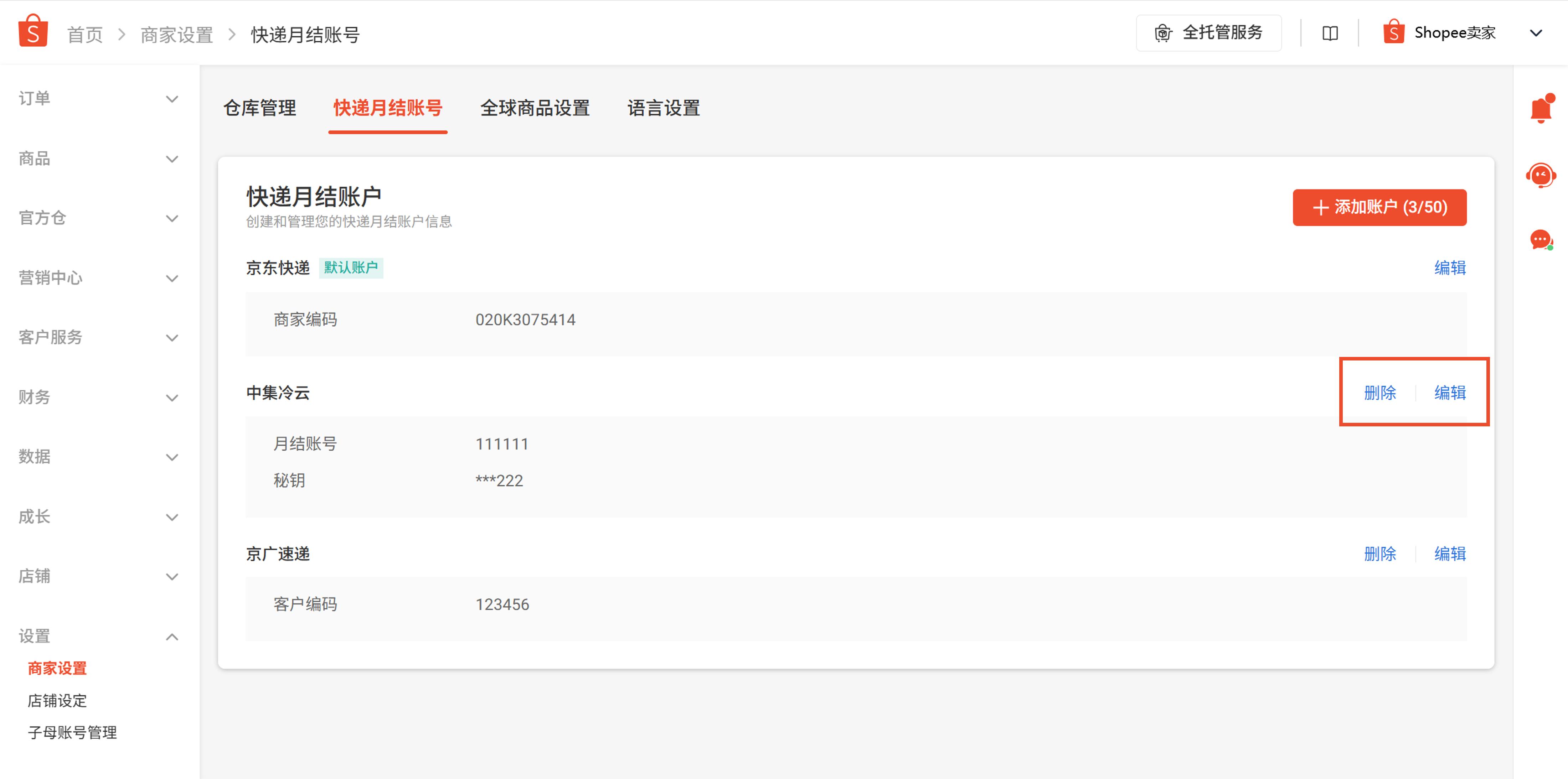
Task: Click the secret key value ***222
Action: (x=499, y=481)
